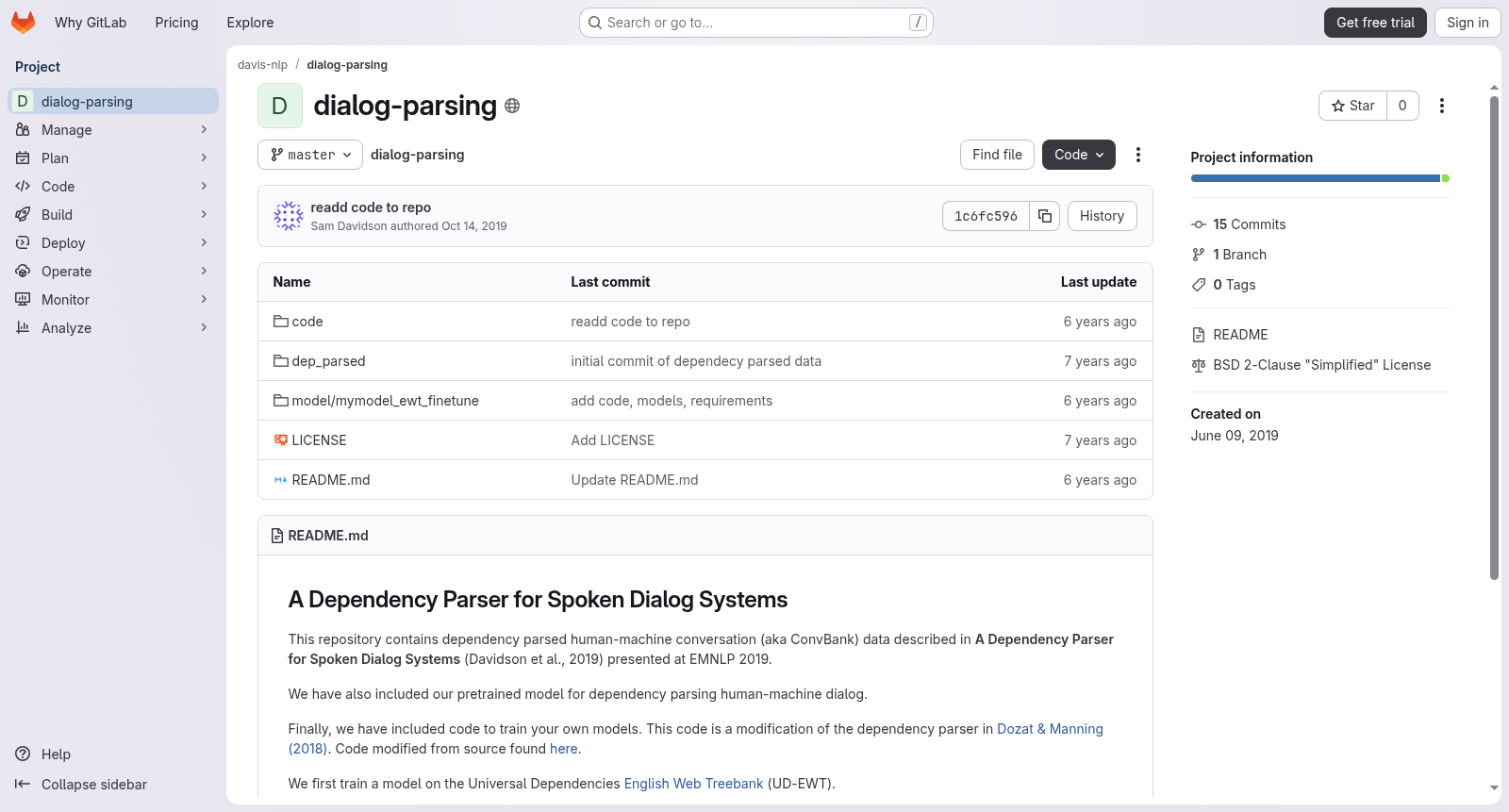Viewport: 1509px width, 812px height.
Task: Open the 1 Branch link
Action: (1239, 255)
